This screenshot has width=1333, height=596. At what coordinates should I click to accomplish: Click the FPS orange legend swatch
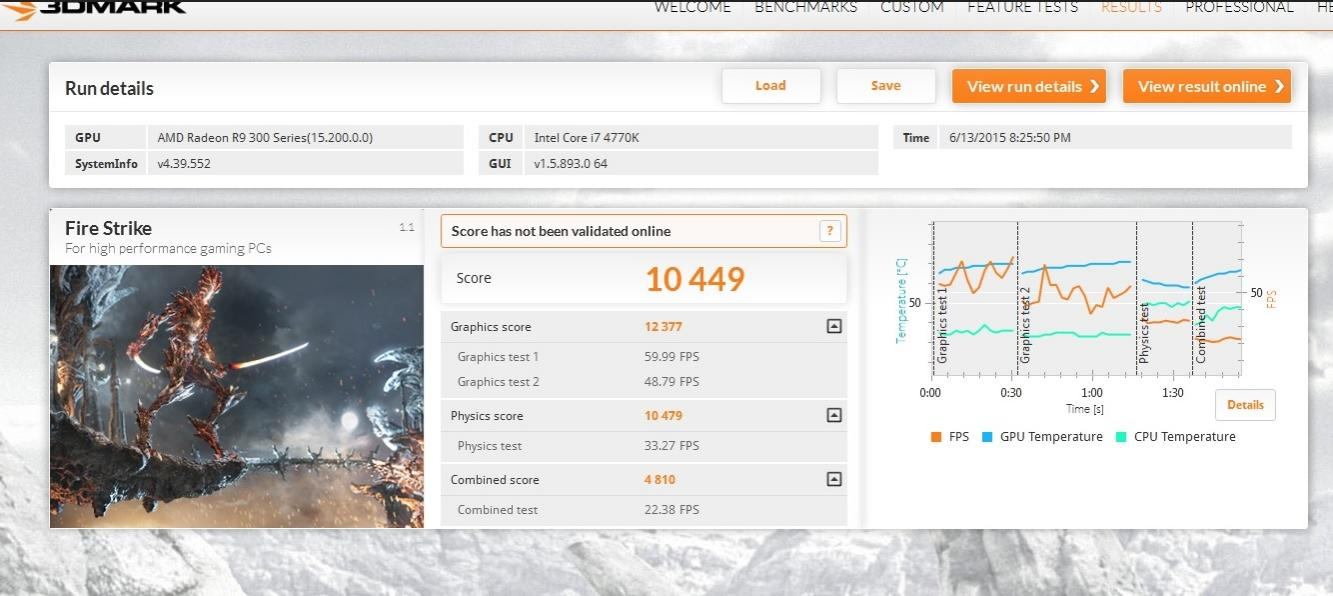click(936, 437)
